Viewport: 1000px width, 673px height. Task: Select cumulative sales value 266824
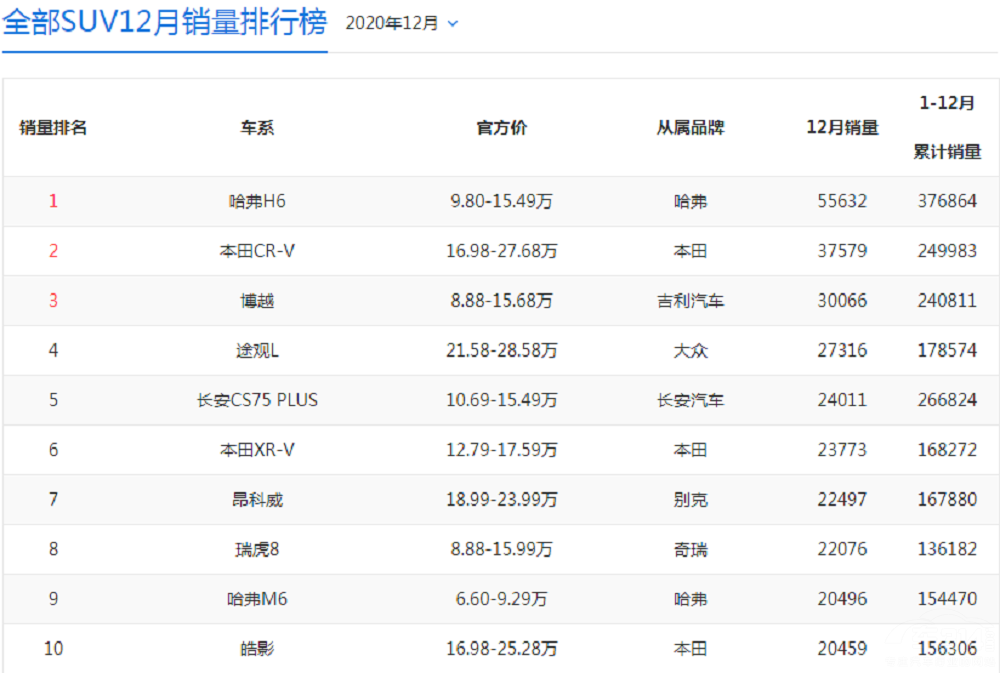click(x=947, y=400)
